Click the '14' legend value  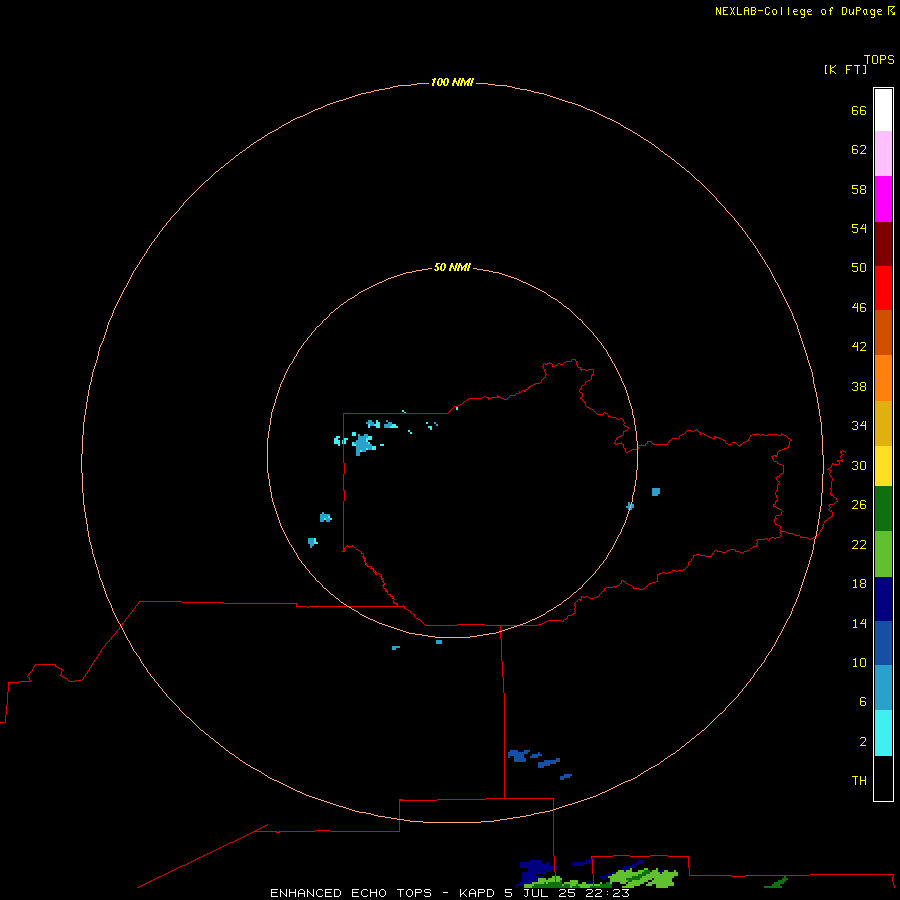pos(859,623)
